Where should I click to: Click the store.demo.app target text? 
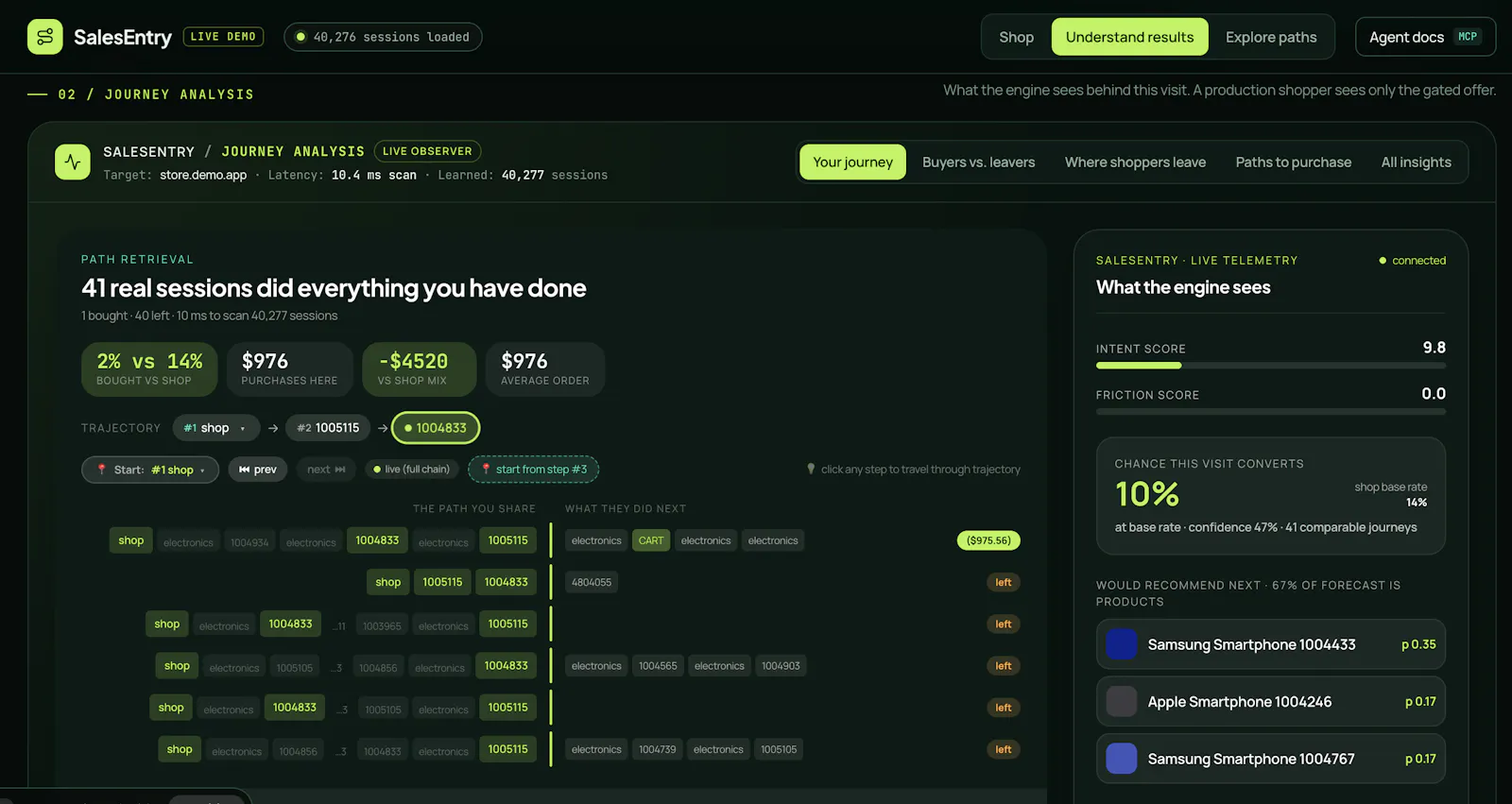tap(203, 175)
